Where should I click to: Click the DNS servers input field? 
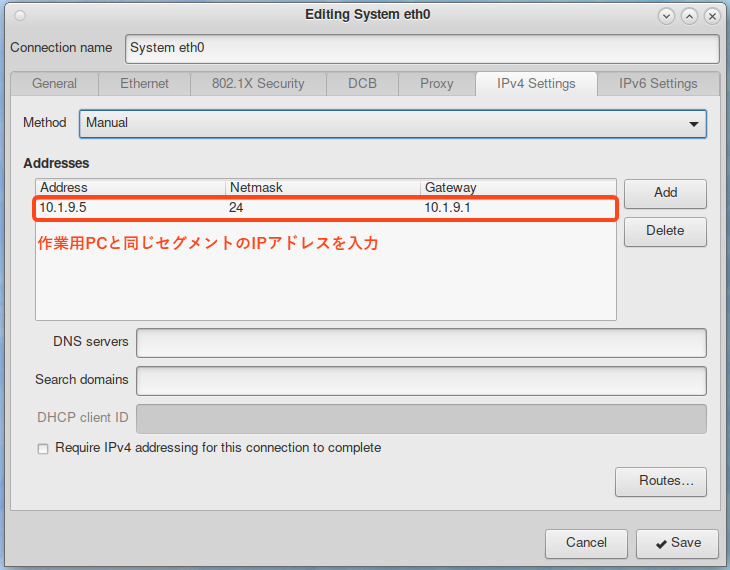pyautogui.click(x=421, y=342)
